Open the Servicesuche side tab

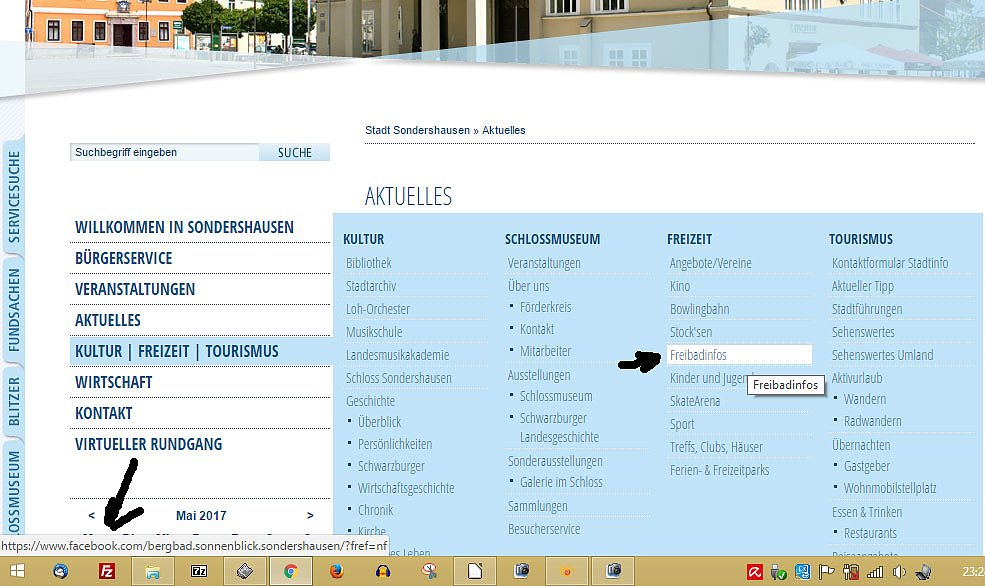pyautogui.click(x=13, y=197)
